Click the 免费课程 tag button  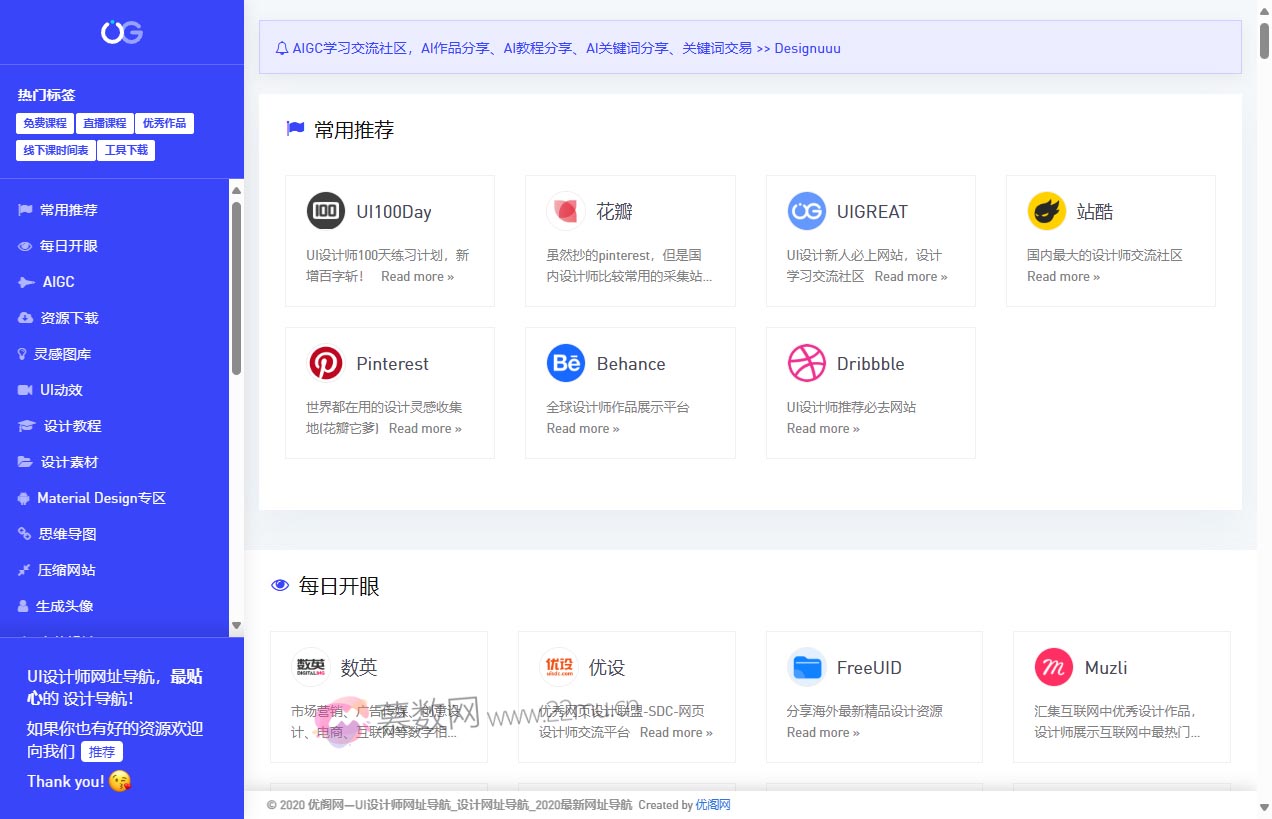(x=44, y=123)
